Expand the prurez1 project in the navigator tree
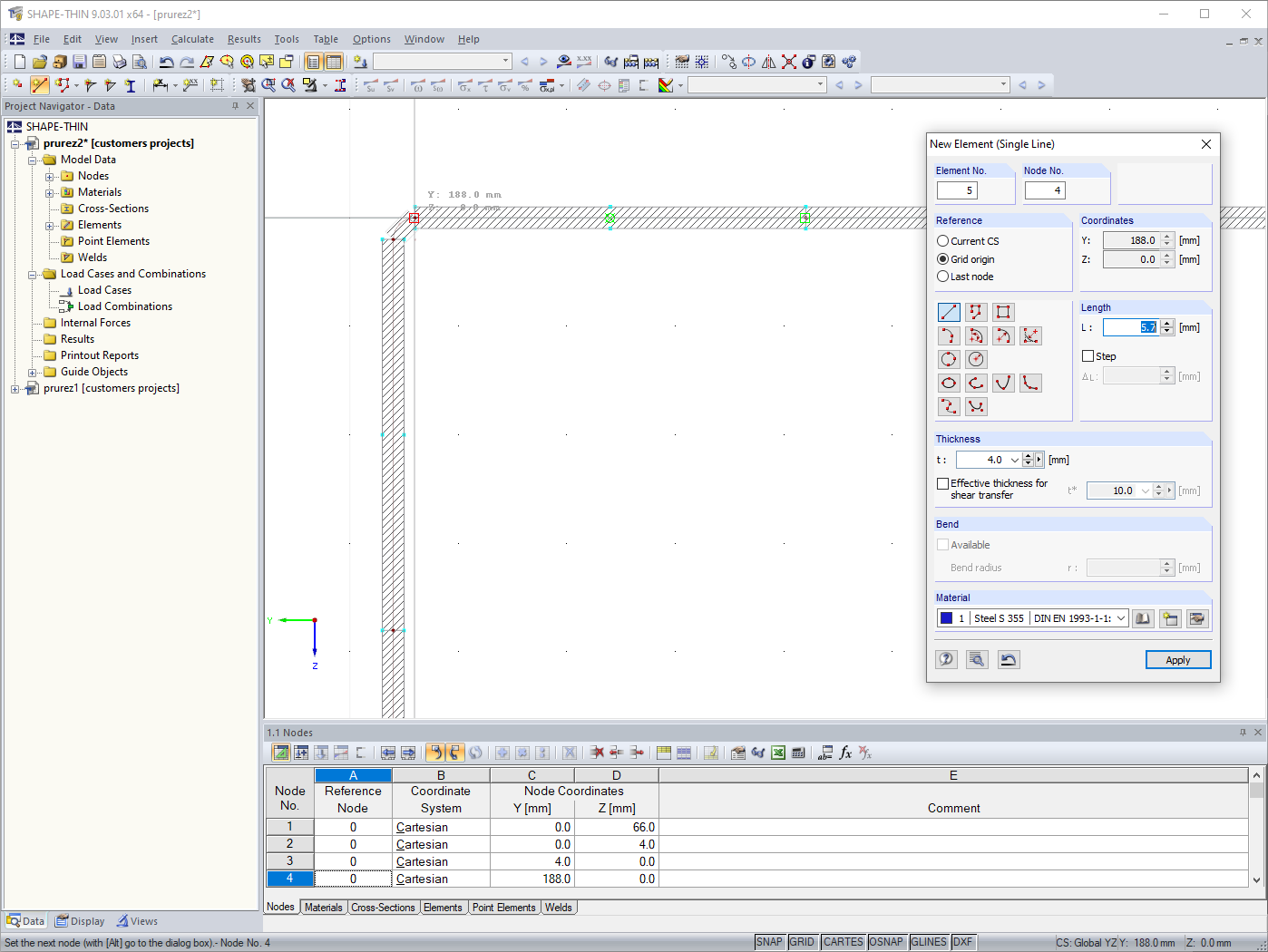This screenshot has height=952, width=1268. (x=15, y=388)
